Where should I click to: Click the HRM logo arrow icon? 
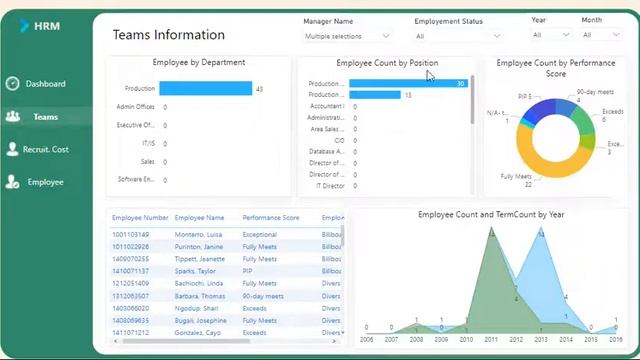coord(24,26)
